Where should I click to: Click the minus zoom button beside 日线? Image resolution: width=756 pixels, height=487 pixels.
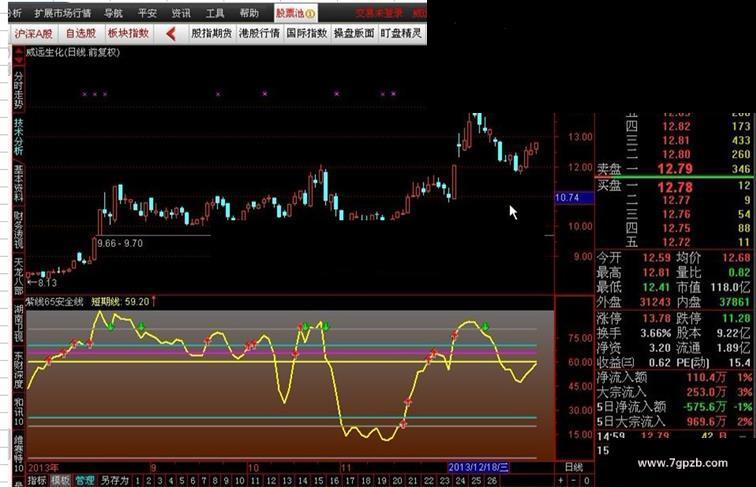[x=573, y=480]
